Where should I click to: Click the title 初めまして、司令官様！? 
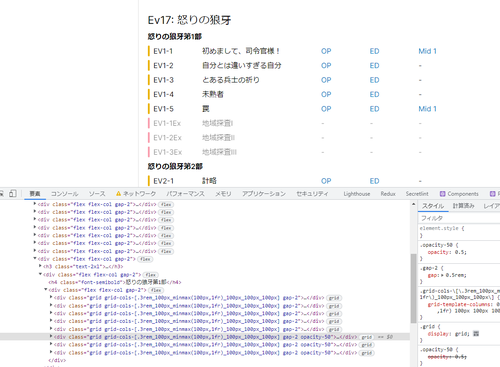(241, 51)
